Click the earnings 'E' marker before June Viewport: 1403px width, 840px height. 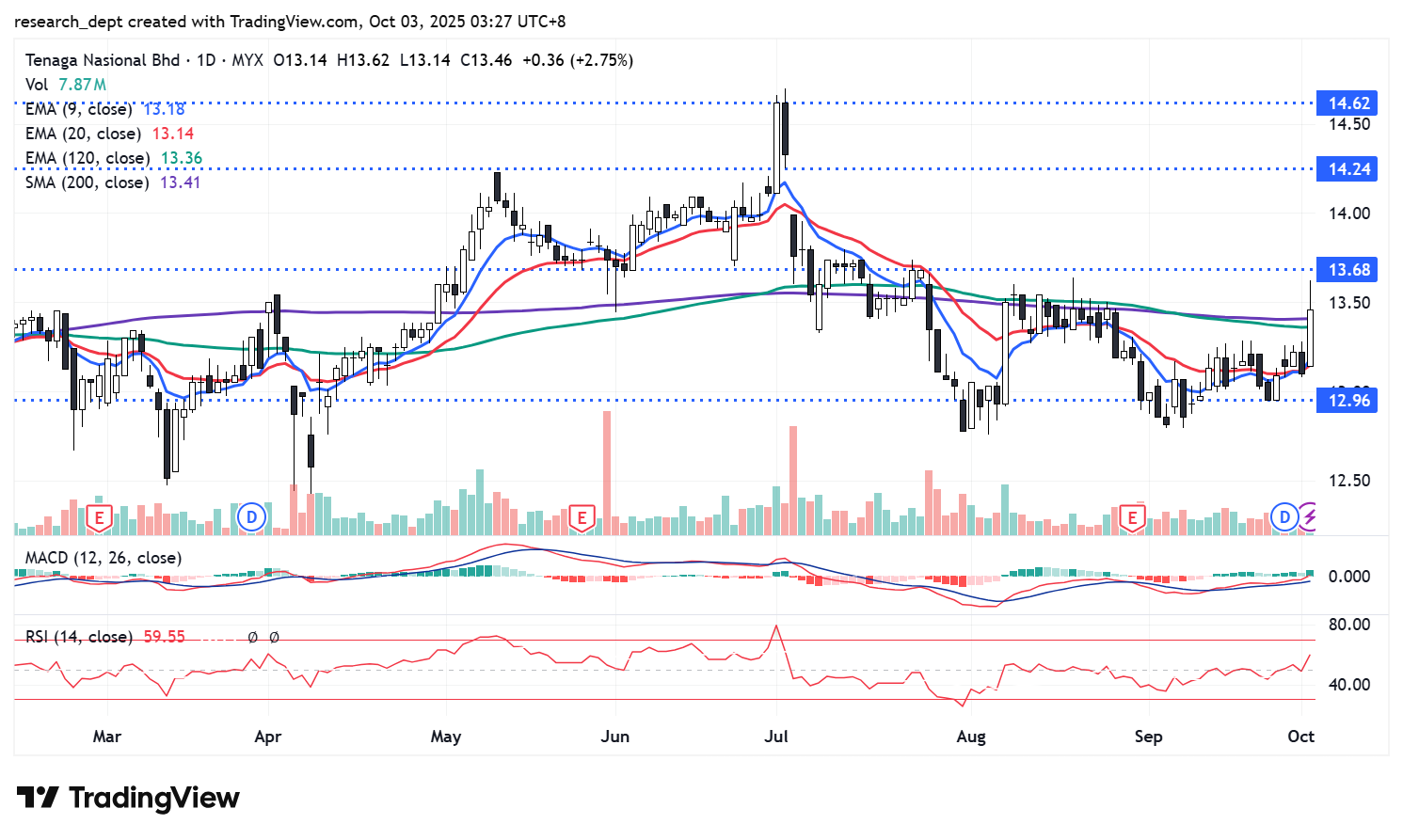click(x=582, y=517)
